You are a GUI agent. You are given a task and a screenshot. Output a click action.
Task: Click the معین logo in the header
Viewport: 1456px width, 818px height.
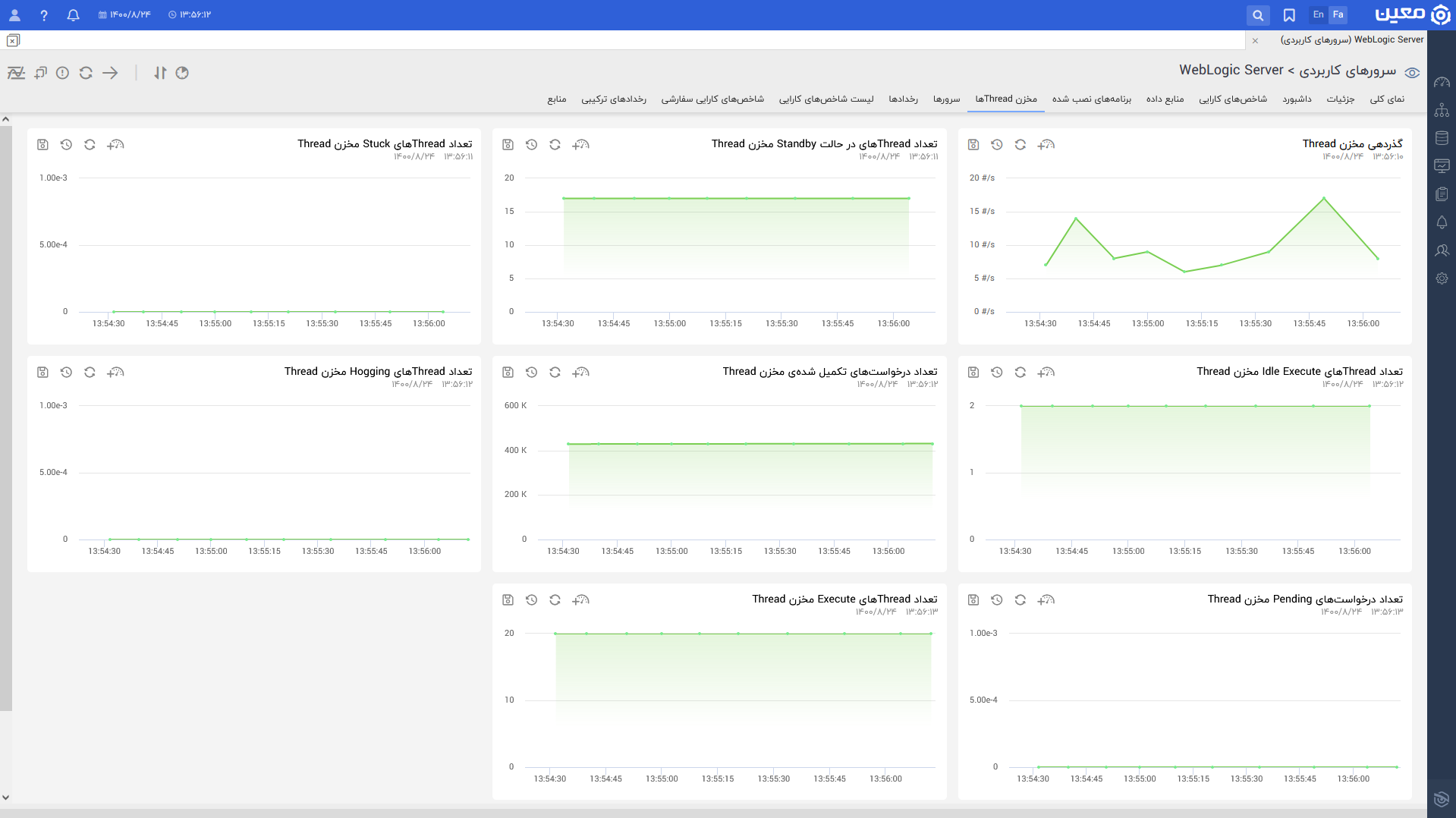coord(1412,15)
